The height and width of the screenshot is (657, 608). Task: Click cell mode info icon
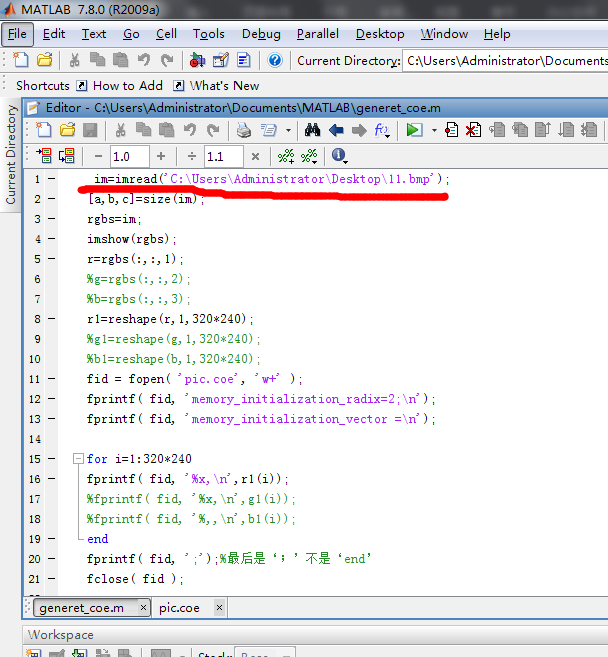(x=339, y=156)
